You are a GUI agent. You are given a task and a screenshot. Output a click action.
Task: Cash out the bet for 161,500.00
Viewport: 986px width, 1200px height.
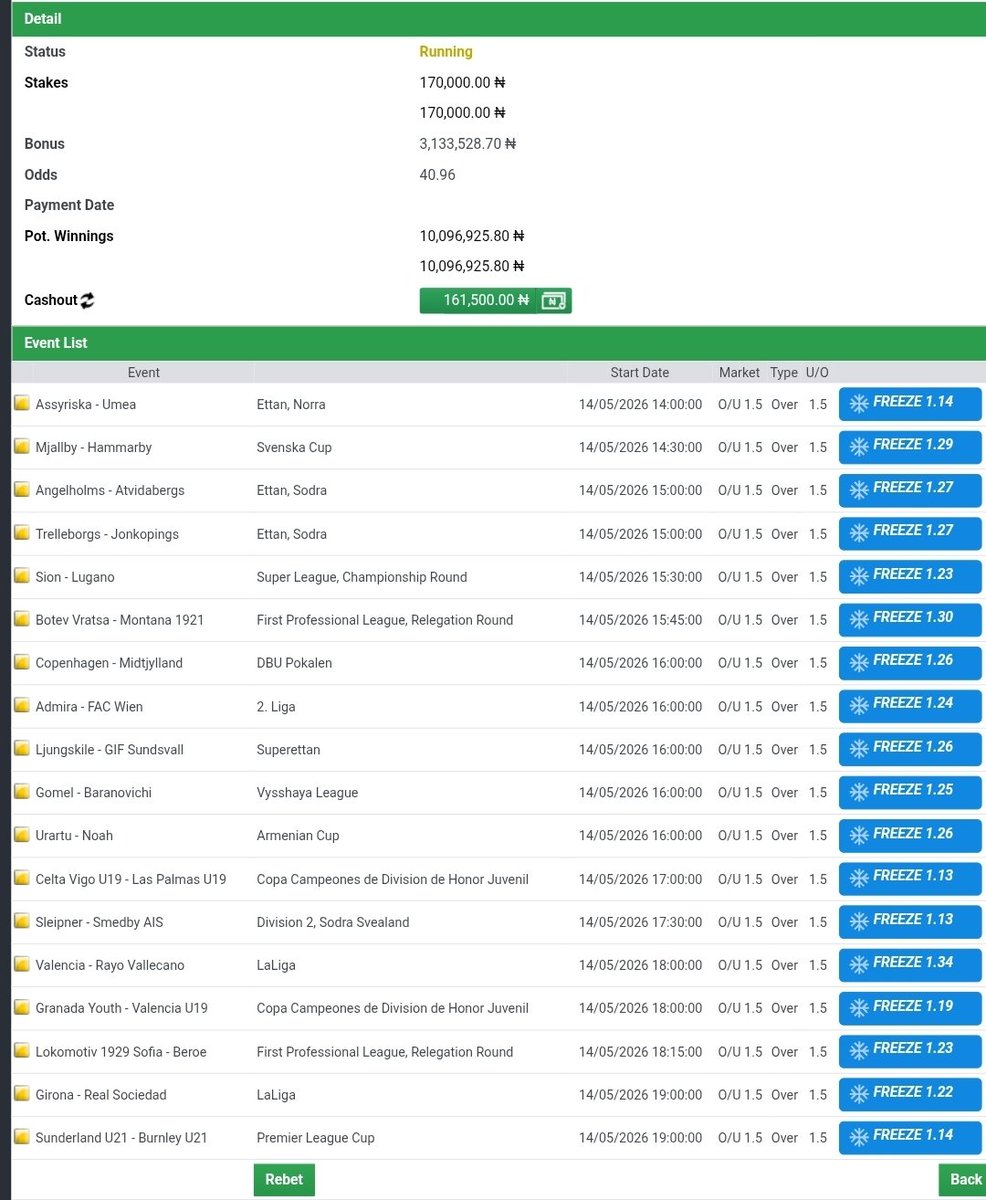coord(495,300)
